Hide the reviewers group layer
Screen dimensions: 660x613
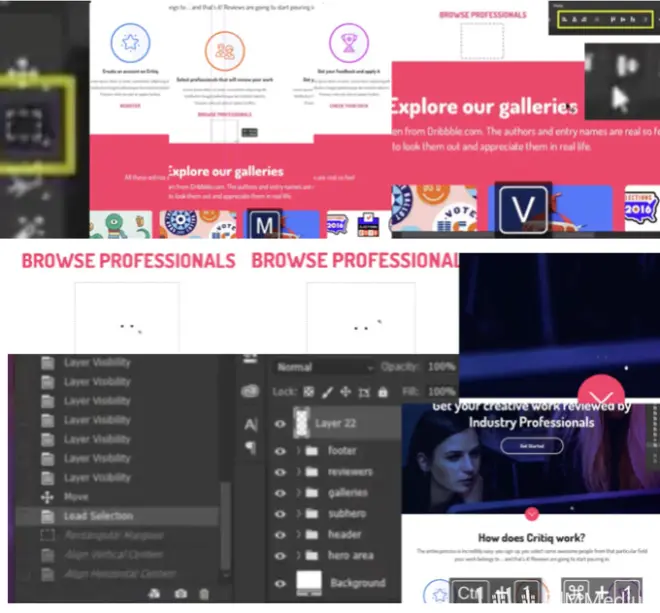click(280, 472)
